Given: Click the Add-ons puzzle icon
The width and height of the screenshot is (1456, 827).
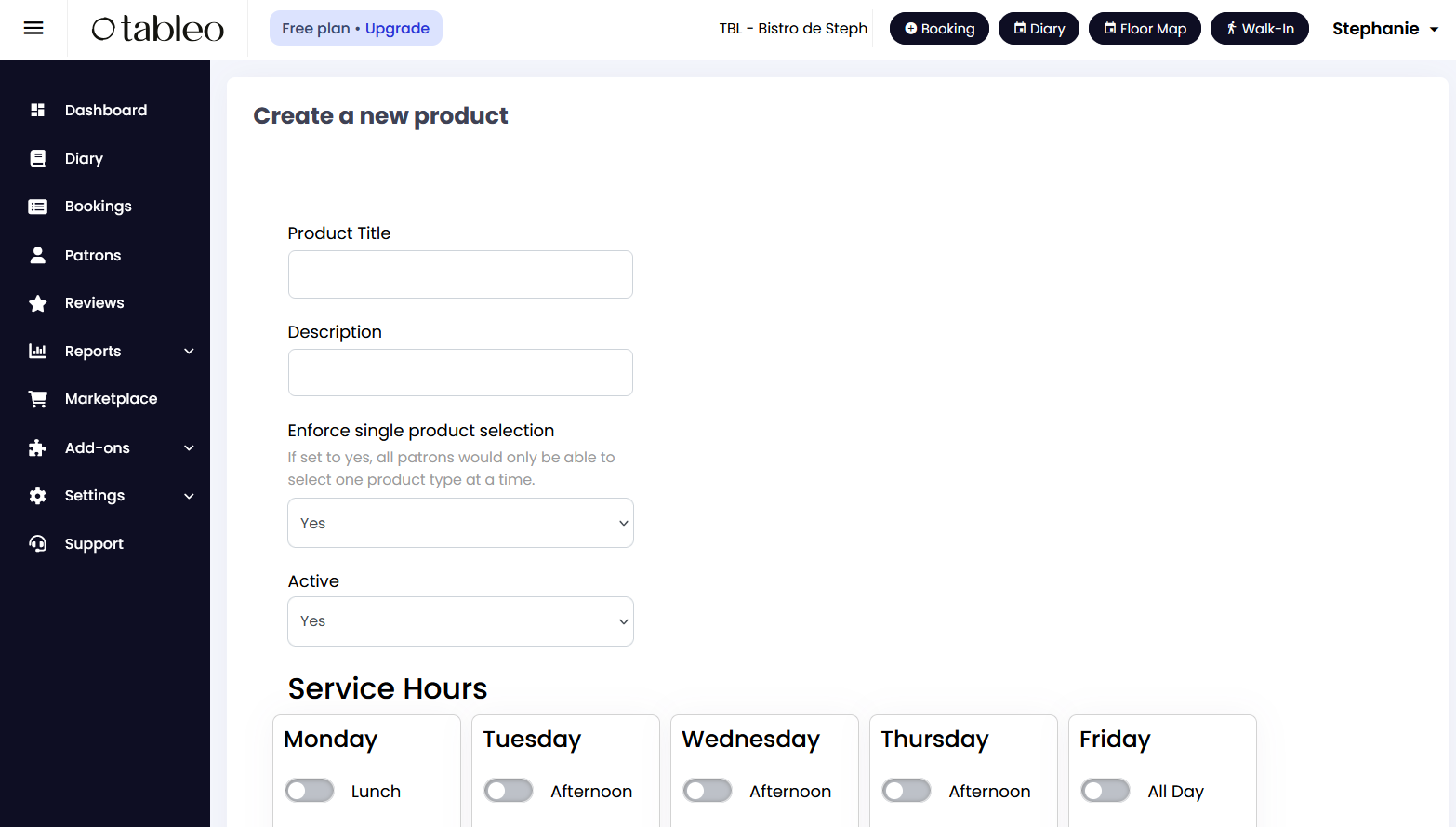Looking at the screenshot, I should click(37, 447).
